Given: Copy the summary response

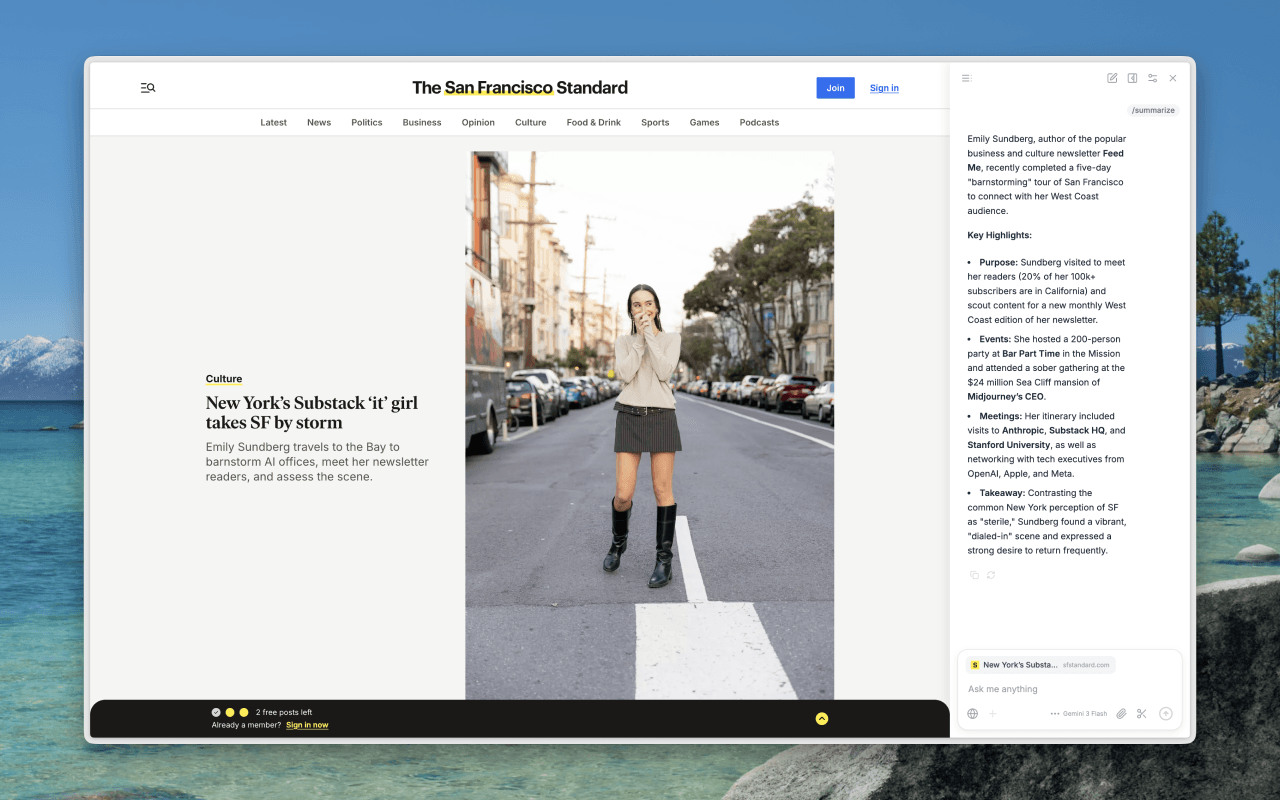Looking at the screenshot, I should (x=974, y=575).
